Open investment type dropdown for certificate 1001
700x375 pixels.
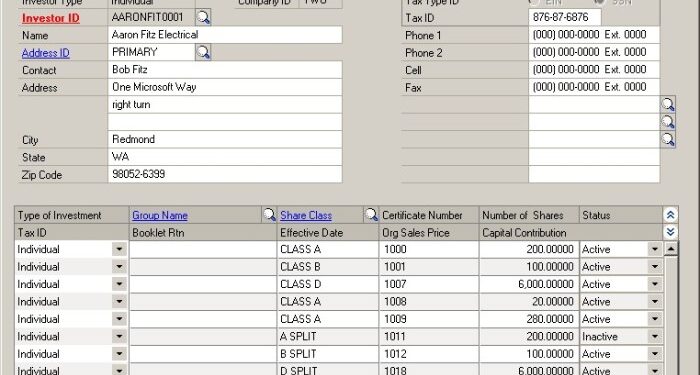point(119,267)
